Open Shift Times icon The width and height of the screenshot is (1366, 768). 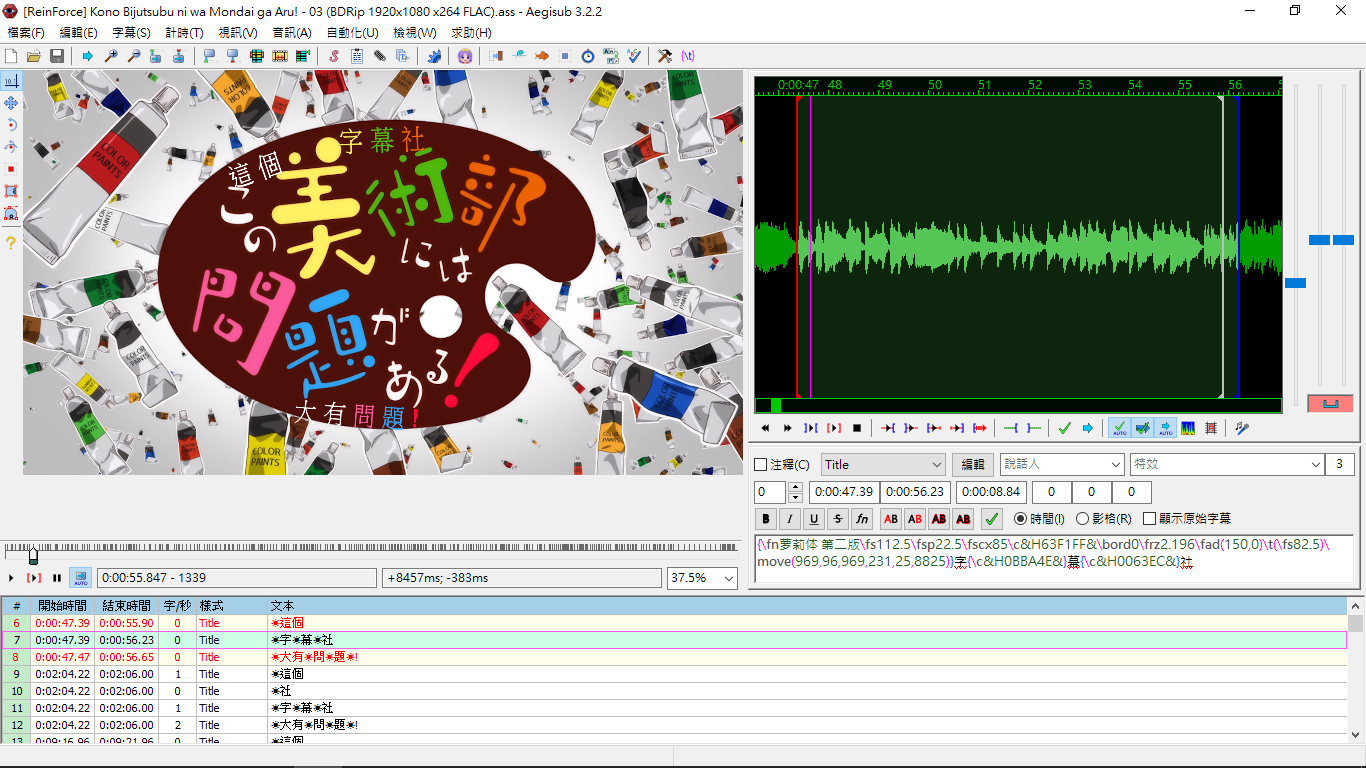(496, 56)
